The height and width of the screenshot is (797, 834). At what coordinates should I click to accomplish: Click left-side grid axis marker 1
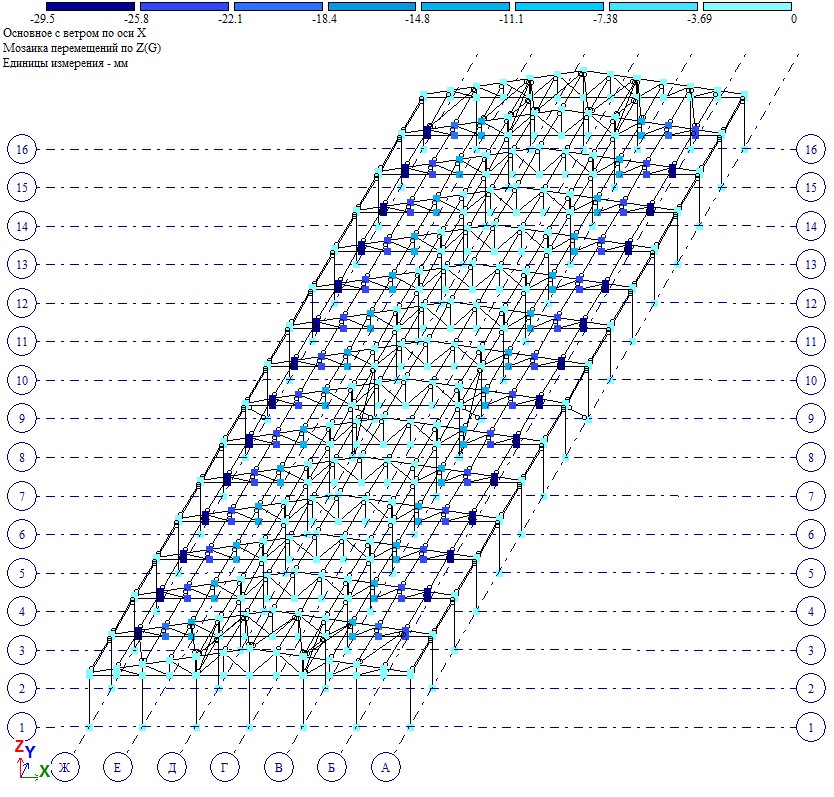(x=22, y=727)
